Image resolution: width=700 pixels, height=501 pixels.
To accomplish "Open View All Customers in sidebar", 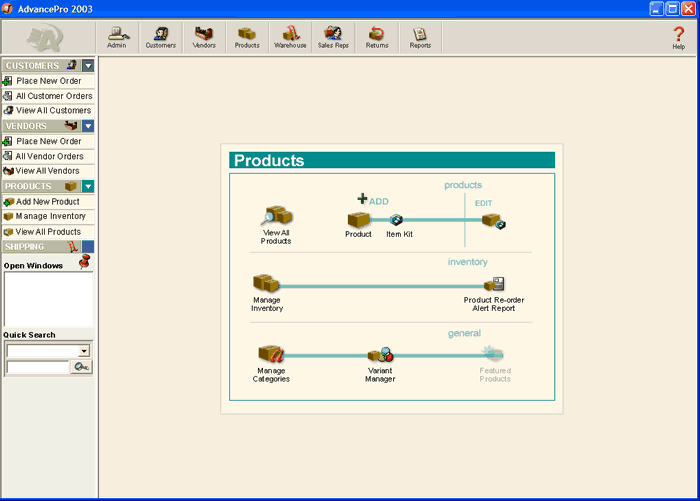I will pos(48,110).
